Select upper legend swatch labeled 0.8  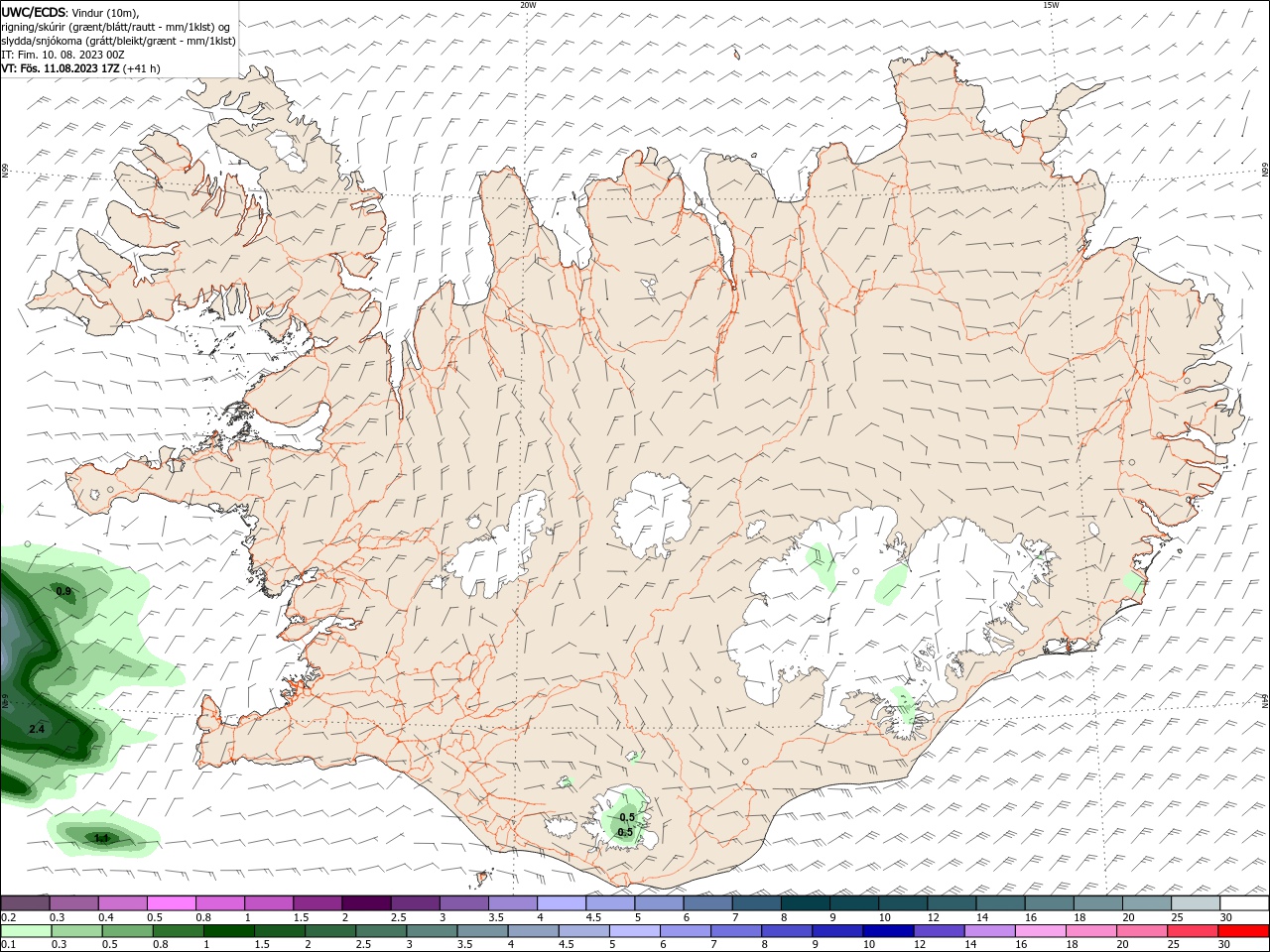click(220, 903)
